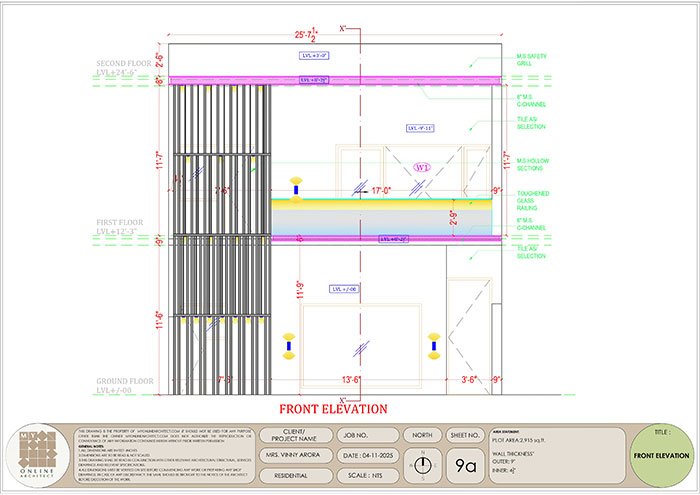Click the first floor balcony wall lamp
The width and height of the screenshot is (700, 495).
[x=296, y=190]
